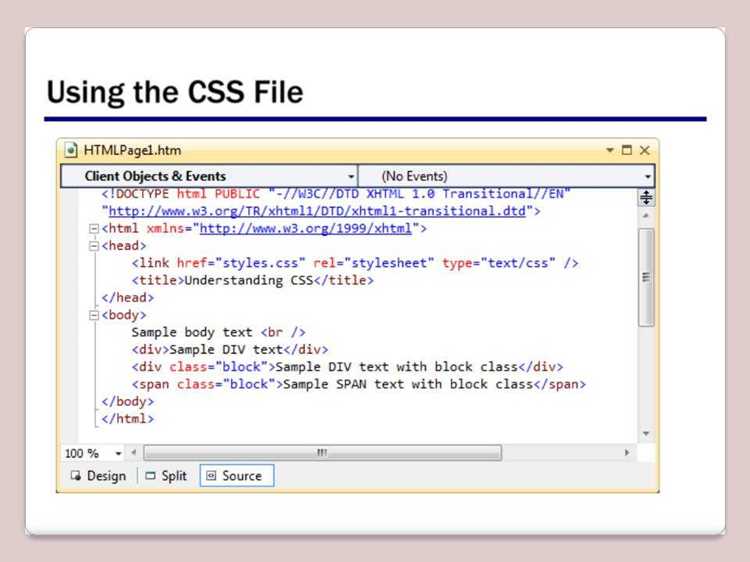750x562 pixels.
Task: Follow the www.w3.org/1999/xhtml link
Action: (x=306, y=228)
